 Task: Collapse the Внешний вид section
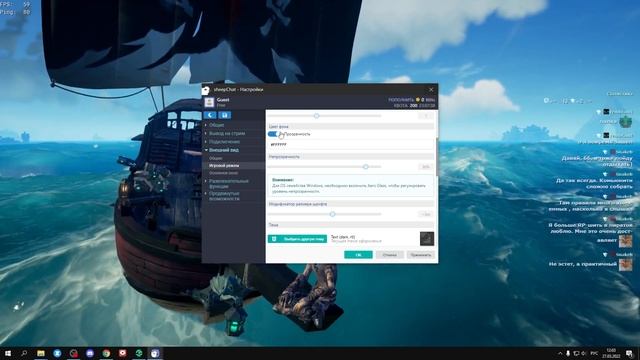coord(224,150)
